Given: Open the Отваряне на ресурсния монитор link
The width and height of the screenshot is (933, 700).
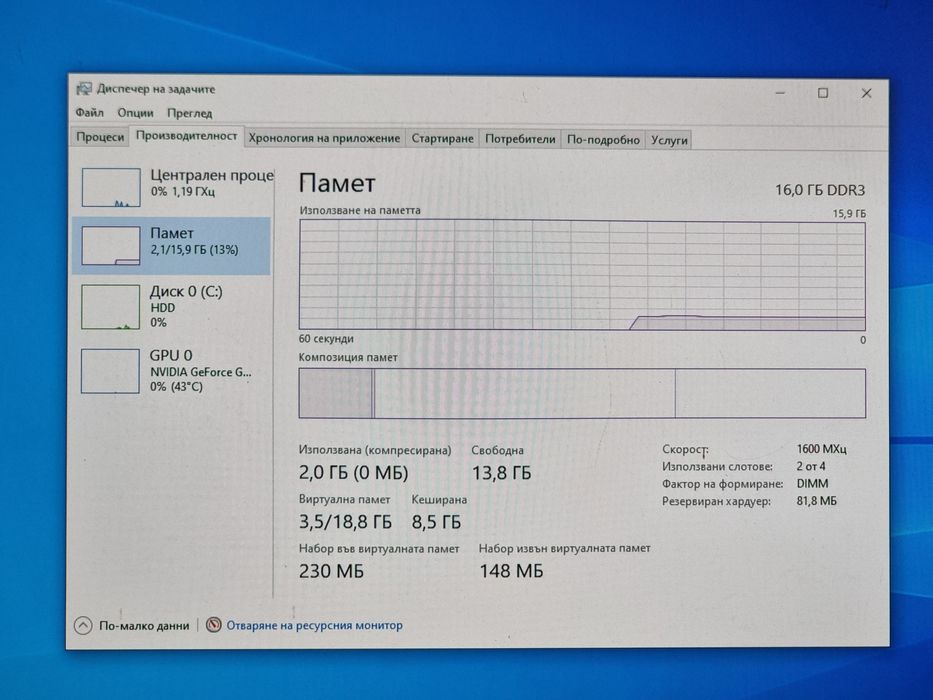Looking at the screenshot, I should [314, 626].
